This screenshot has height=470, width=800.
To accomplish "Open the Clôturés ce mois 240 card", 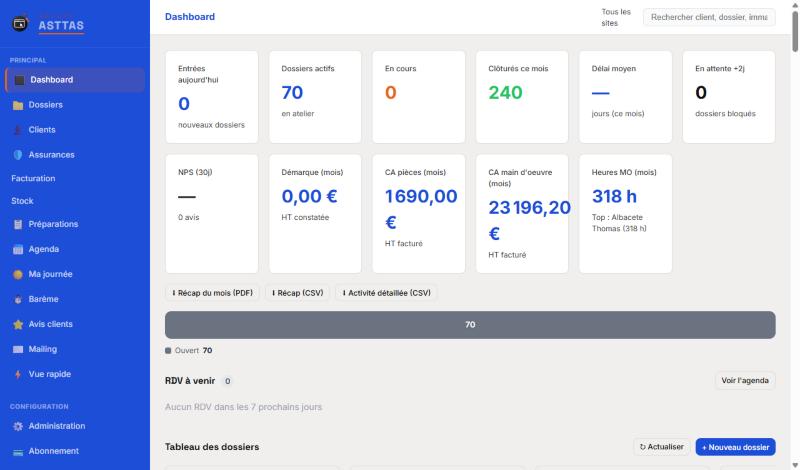I will [521, 97].
